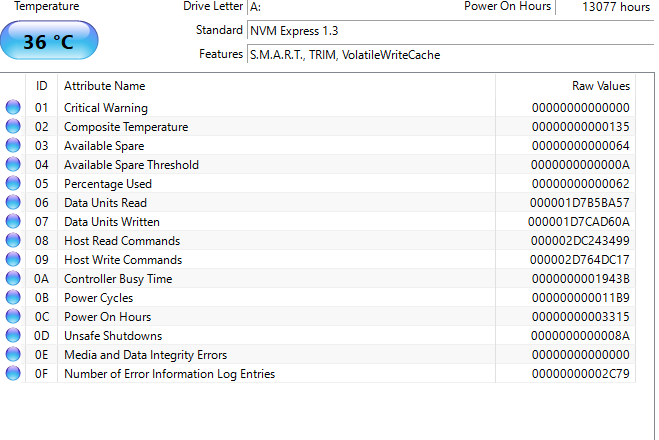The height and width of the screenshot is (440, 659).
Task: Click orb for Number of Error Information Log Entries
Action: pos(13,373)
